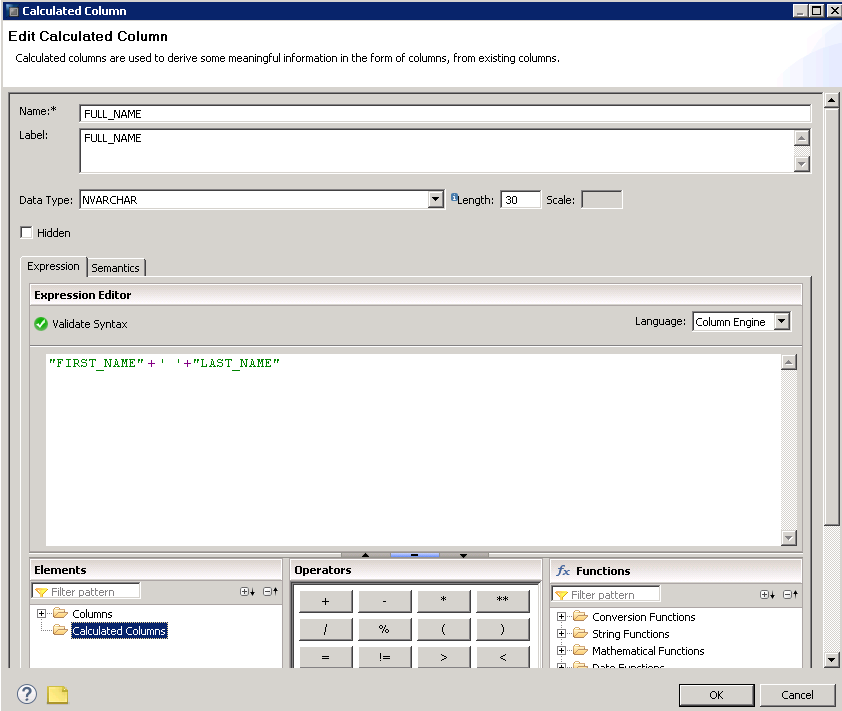Click the Columns folder icon
This screenshot has height=711, width=842.
60,613
